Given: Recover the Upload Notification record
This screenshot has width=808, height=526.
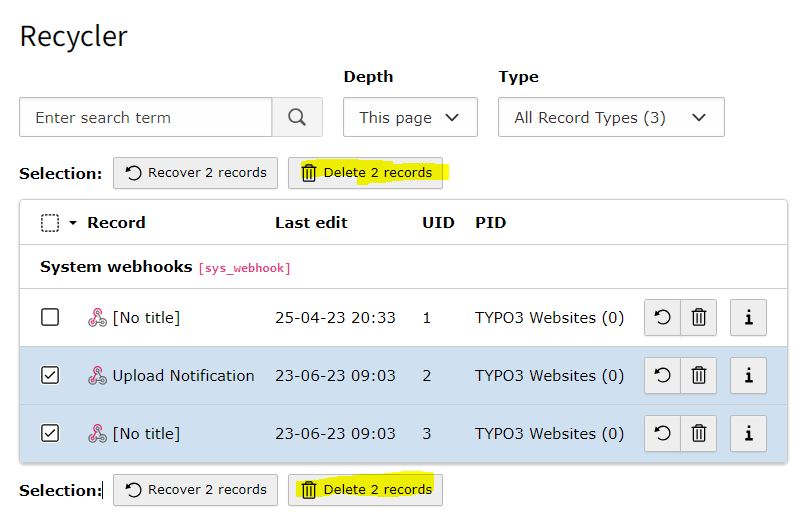Looking at the screenshot, I should coord(662,376).
